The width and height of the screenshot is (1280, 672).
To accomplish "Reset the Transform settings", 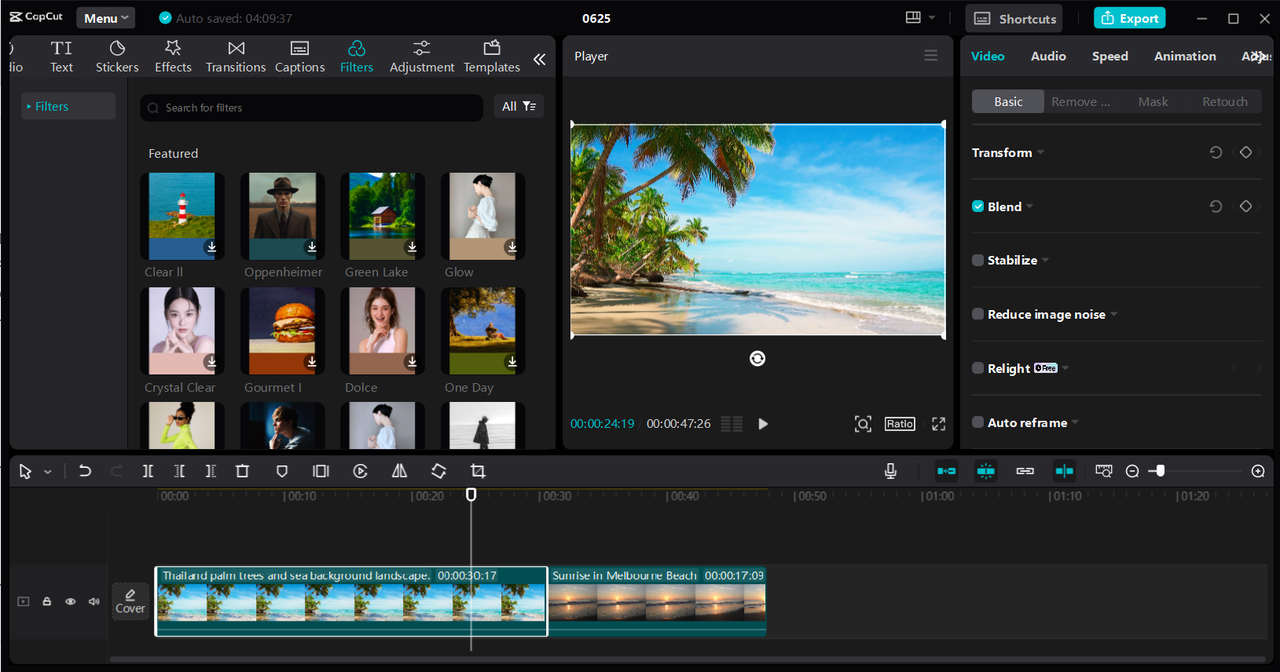I will coord(1216,152).
